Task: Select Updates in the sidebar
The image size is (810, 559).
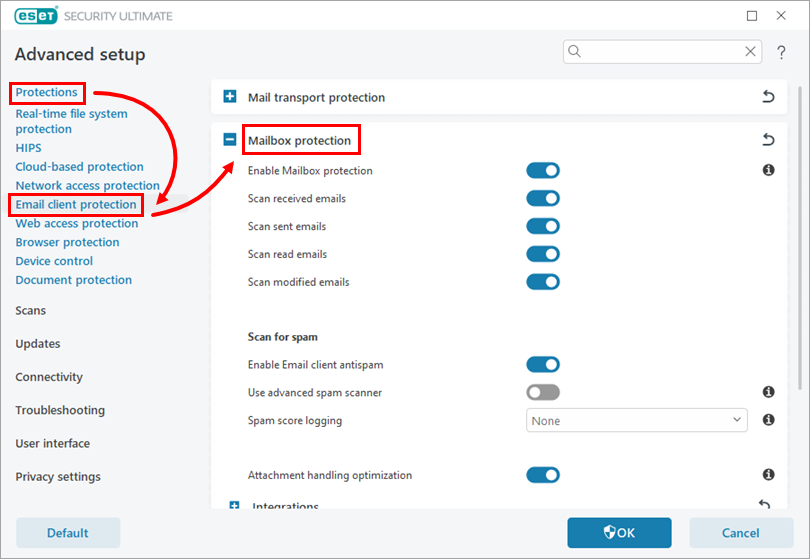Action: coord(38,344)
